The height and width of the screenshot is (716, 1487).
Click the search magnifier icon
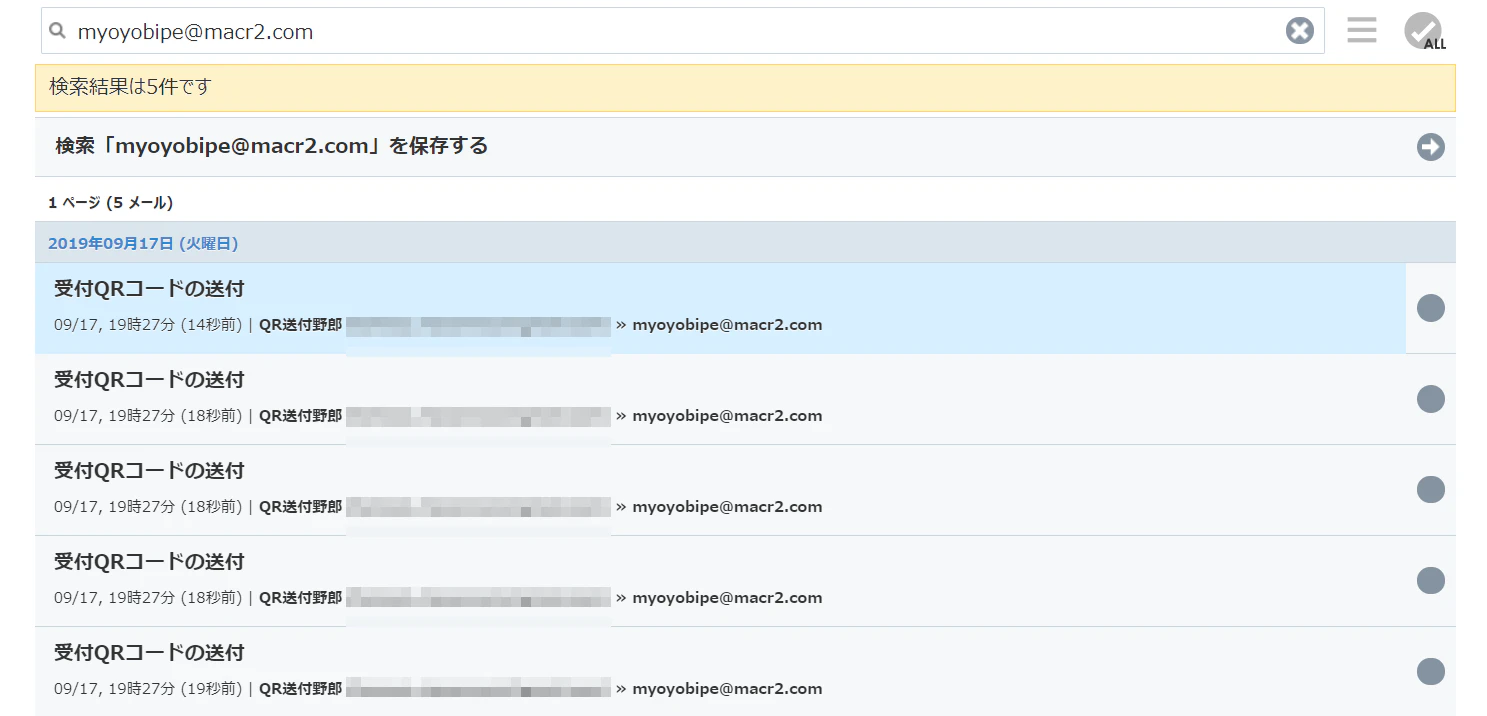(x=58, y=31)
